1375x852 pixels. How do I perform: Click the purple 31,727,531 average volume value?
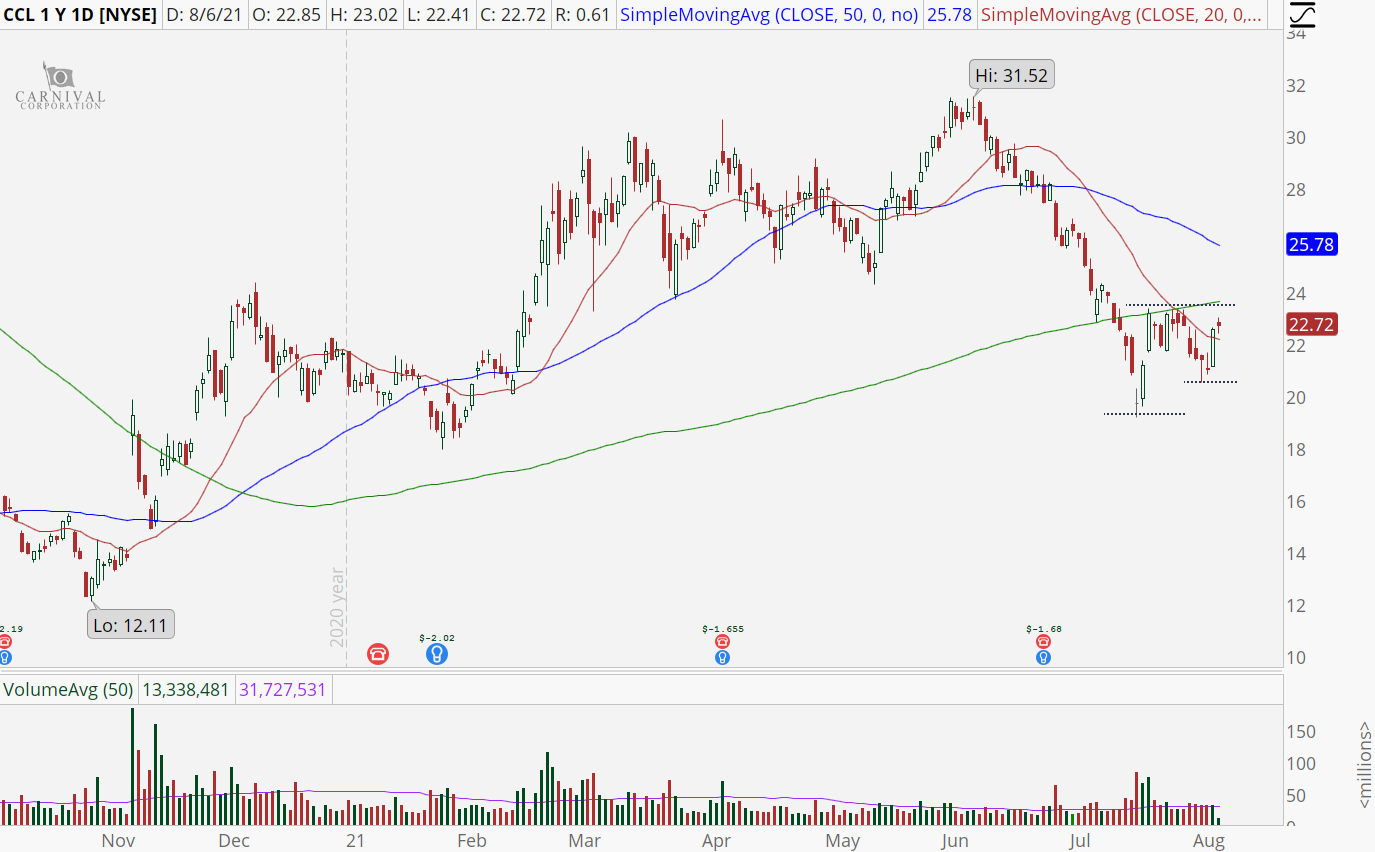click(x=282, y=690)
